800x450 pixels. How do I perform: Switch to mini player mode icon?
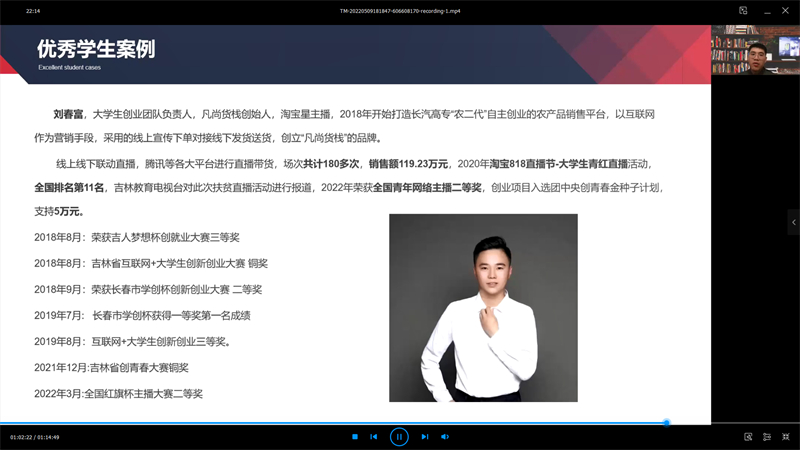pos(743,10)
